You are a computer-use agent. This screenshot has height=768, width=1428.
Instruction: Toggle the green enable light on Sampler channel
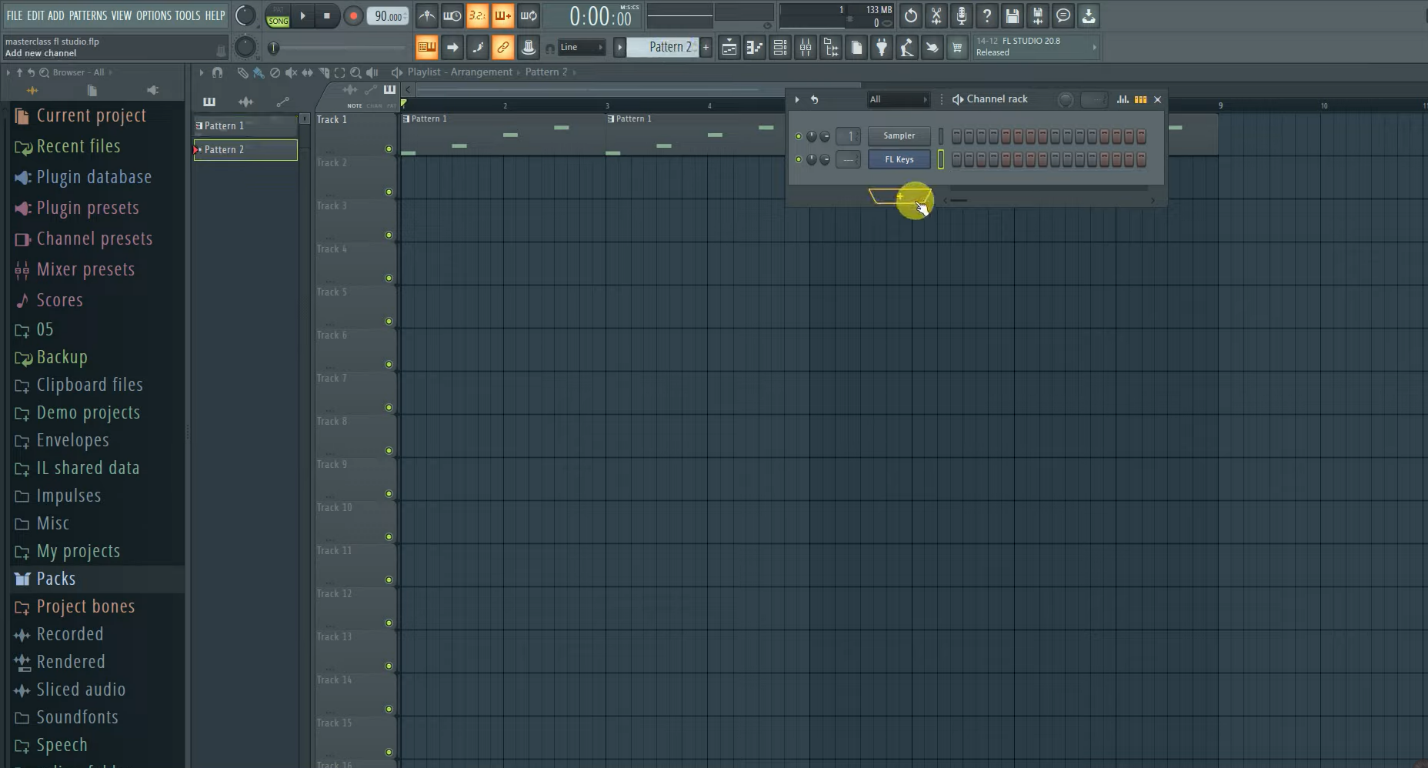click(797, 135)
